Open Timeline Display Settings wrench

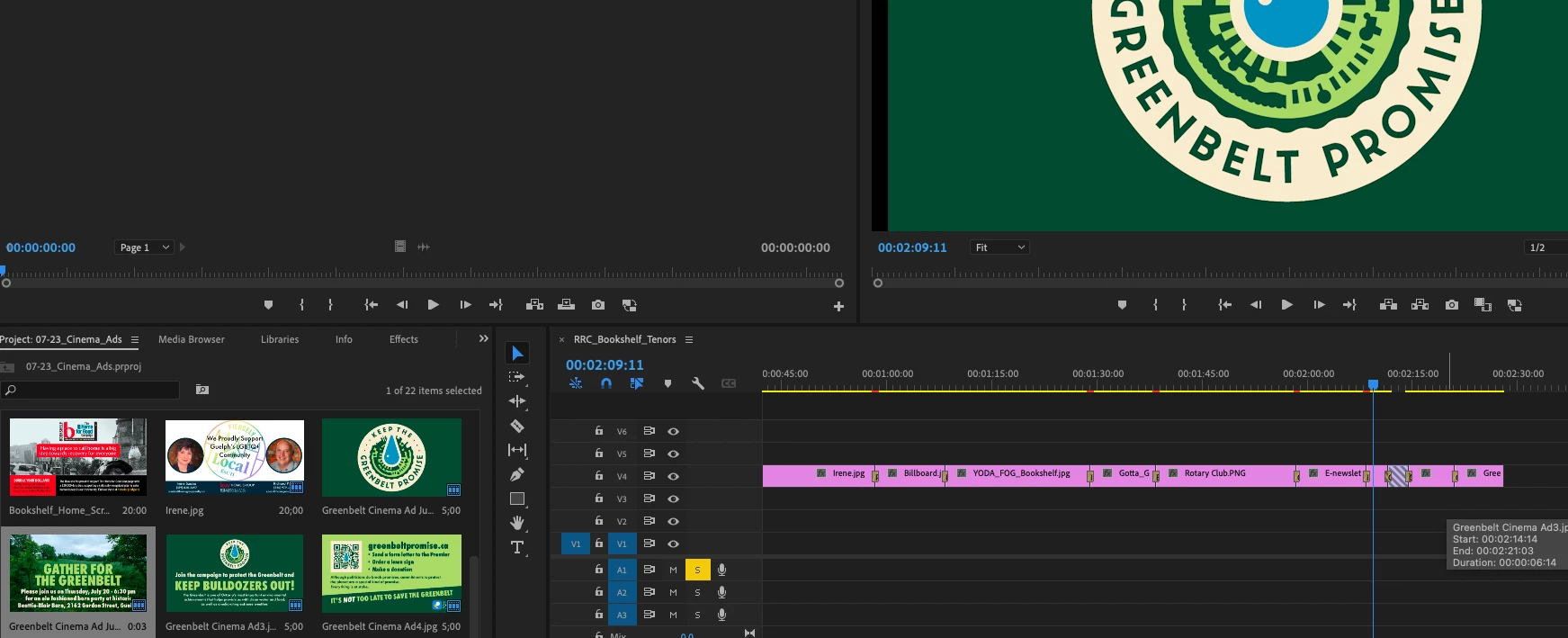(x=698, y=383)
